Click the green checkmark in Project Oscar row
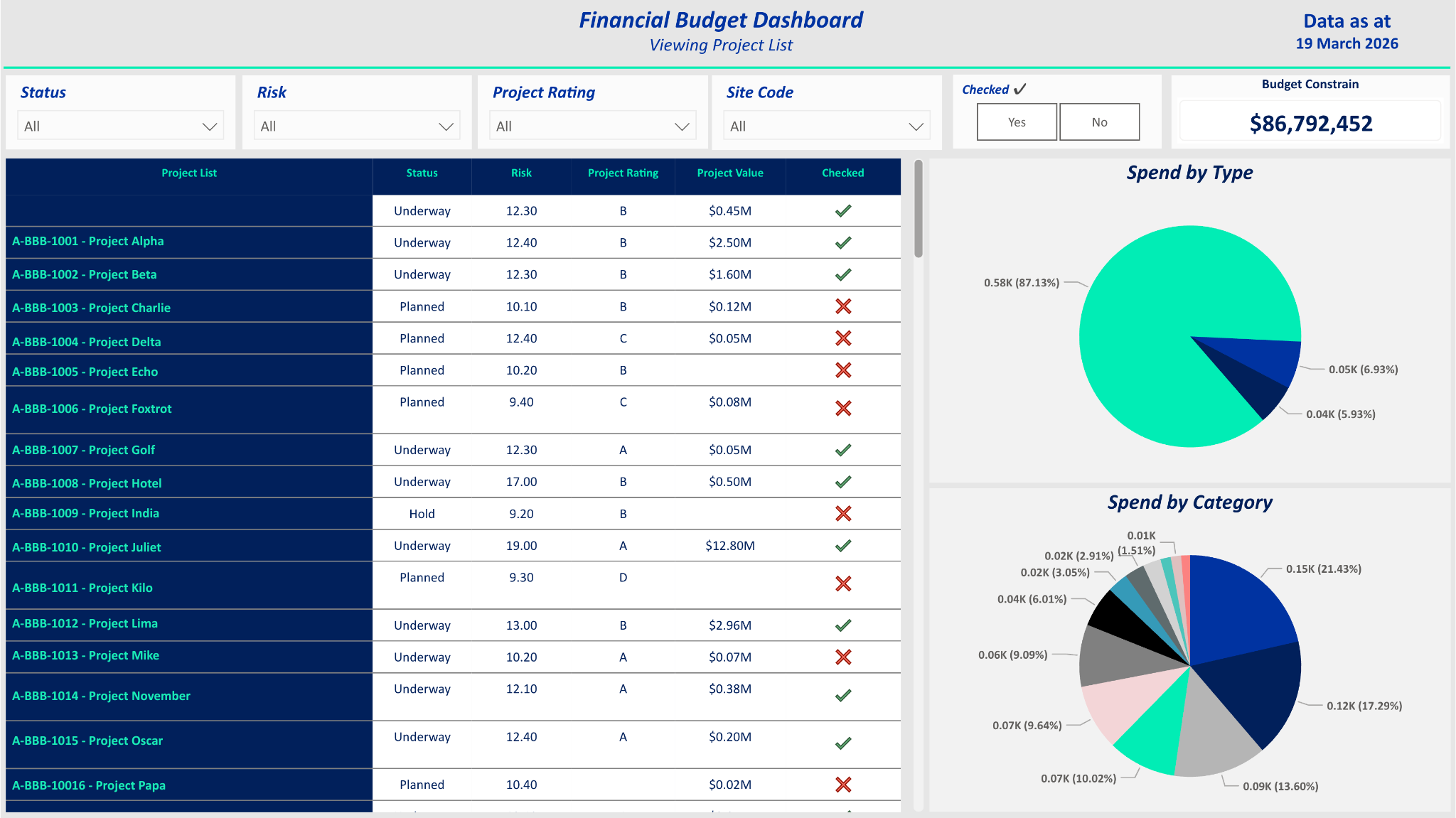 tap(843, 744)
